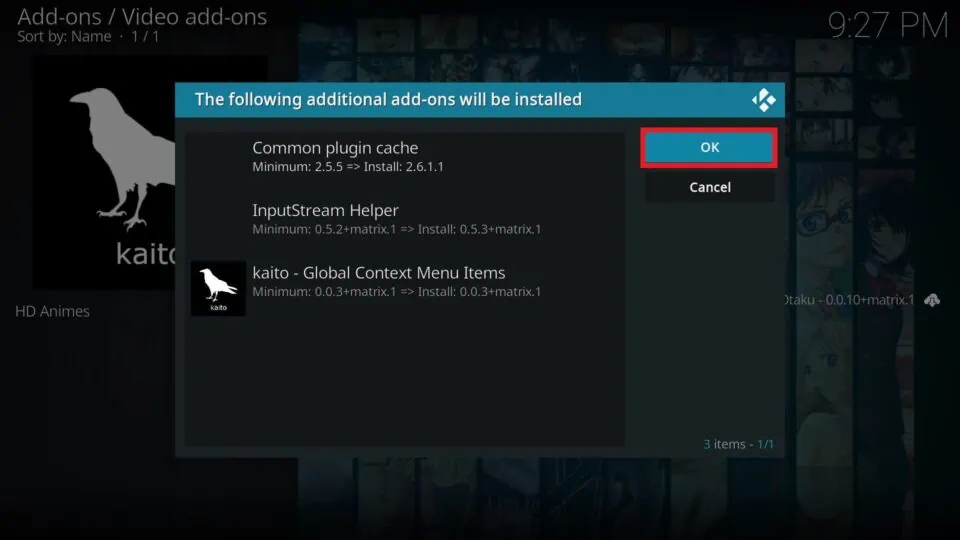Click the dialog title about additional add-ons
The width and height of the screenshot is (960, 540).
(x=388, y=99)
